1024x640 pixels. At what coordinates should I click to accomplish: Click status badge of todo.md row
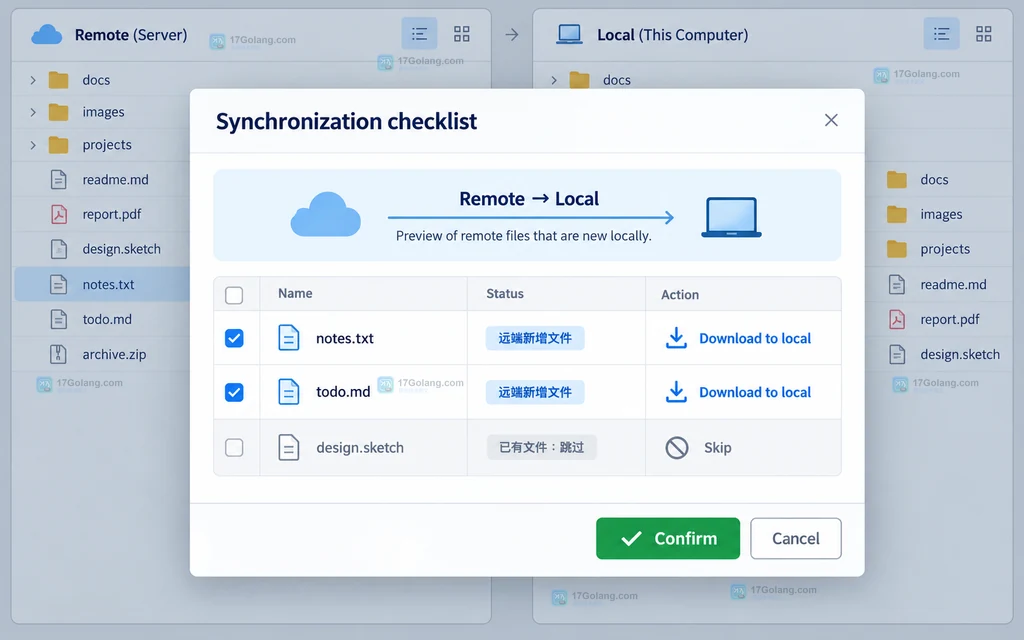(535, 392)
